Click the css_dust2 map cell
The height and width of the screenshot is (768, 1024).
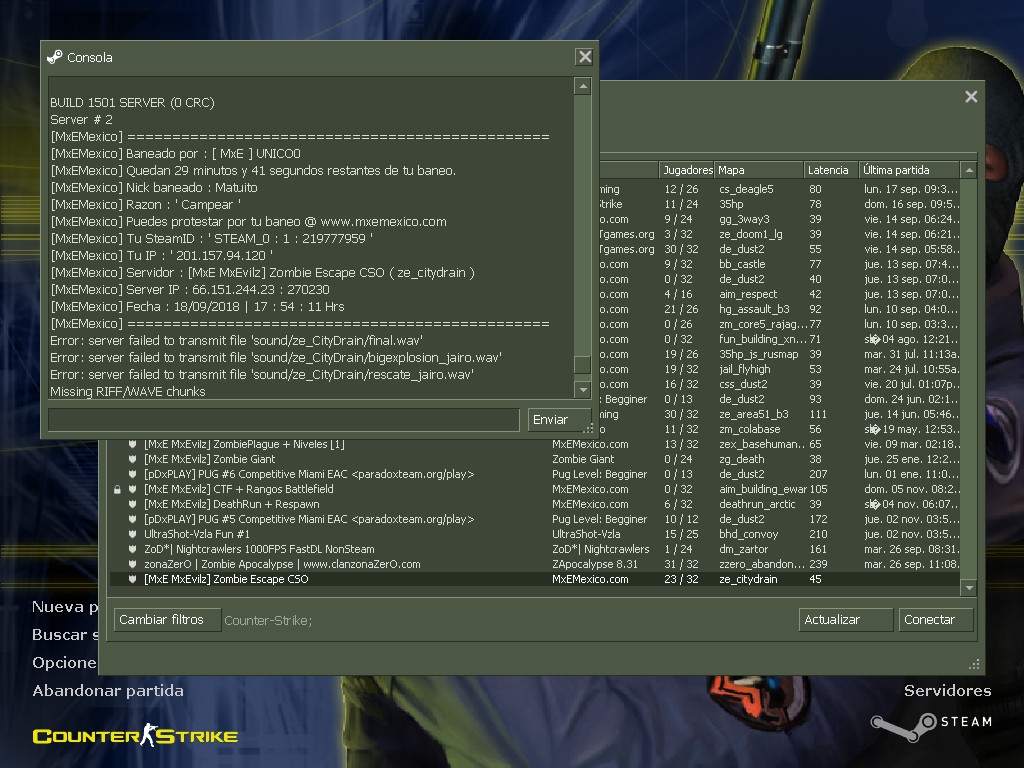(743, 385)
